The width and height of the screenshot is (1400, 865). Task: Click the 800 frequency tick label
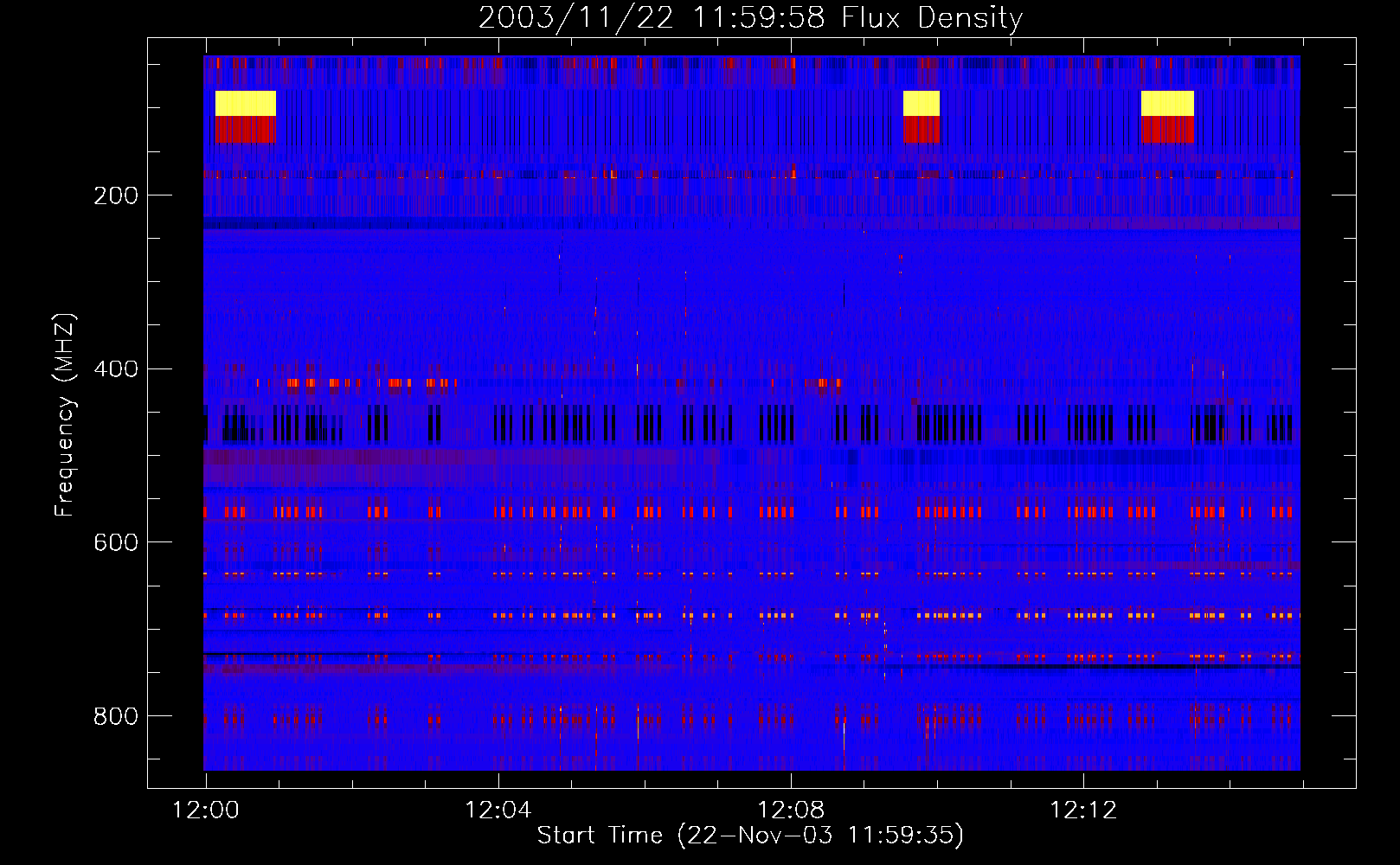pos(116,716)
